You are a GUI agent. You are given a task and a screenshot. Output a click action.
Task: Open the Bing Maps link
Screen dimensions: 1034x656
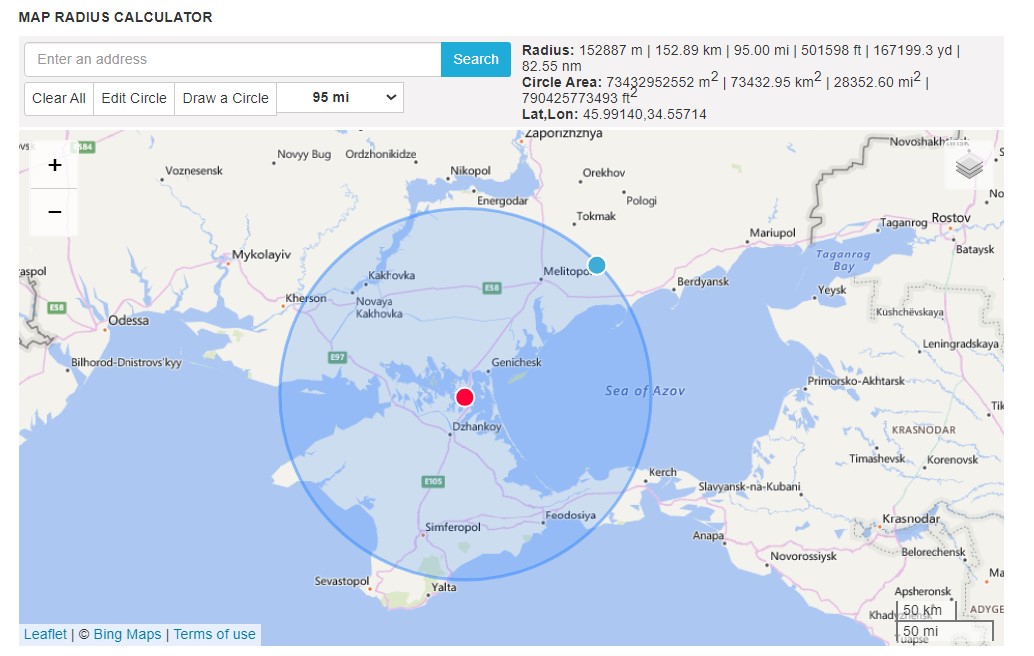coord(127,634)
